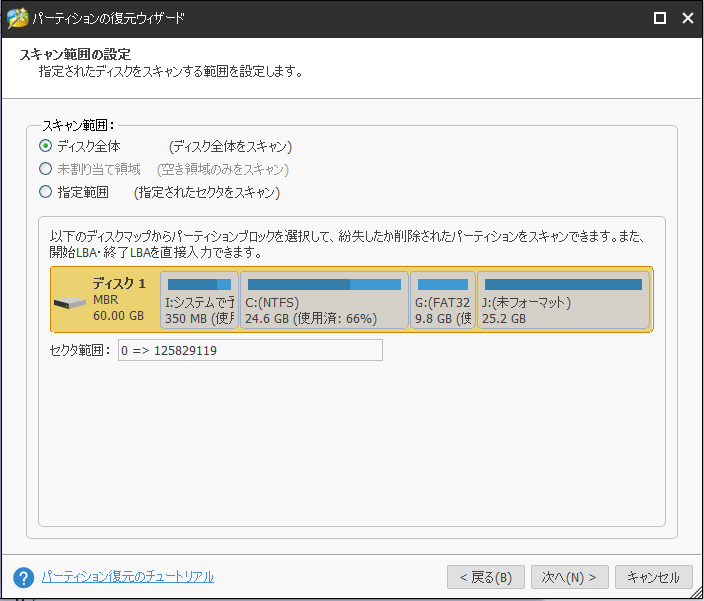The width and height of the screenshot is (704, 601).
Task: Pick the G:(FAT32) 9.8 GB partition
Action: [442, 300]
